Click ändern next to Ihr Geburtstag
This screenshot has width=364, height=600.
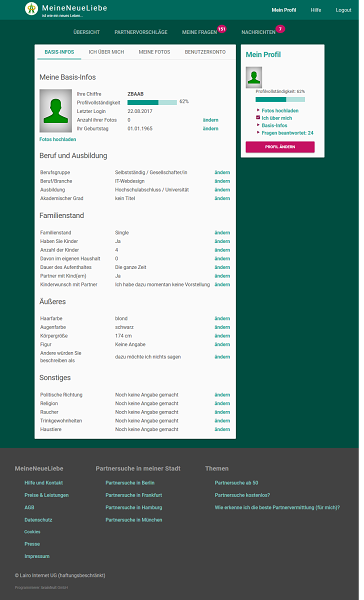coord(211,129)
